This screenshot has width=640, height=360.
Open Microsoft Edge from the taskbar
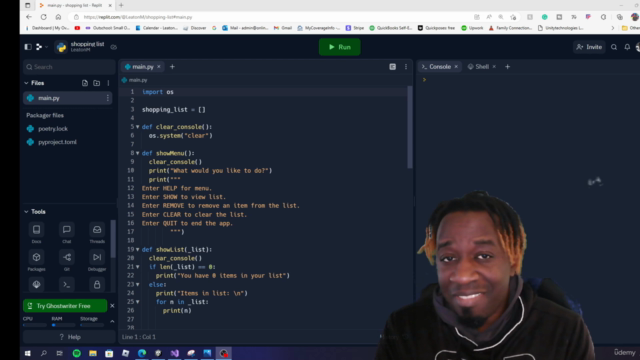pos(142,353)
